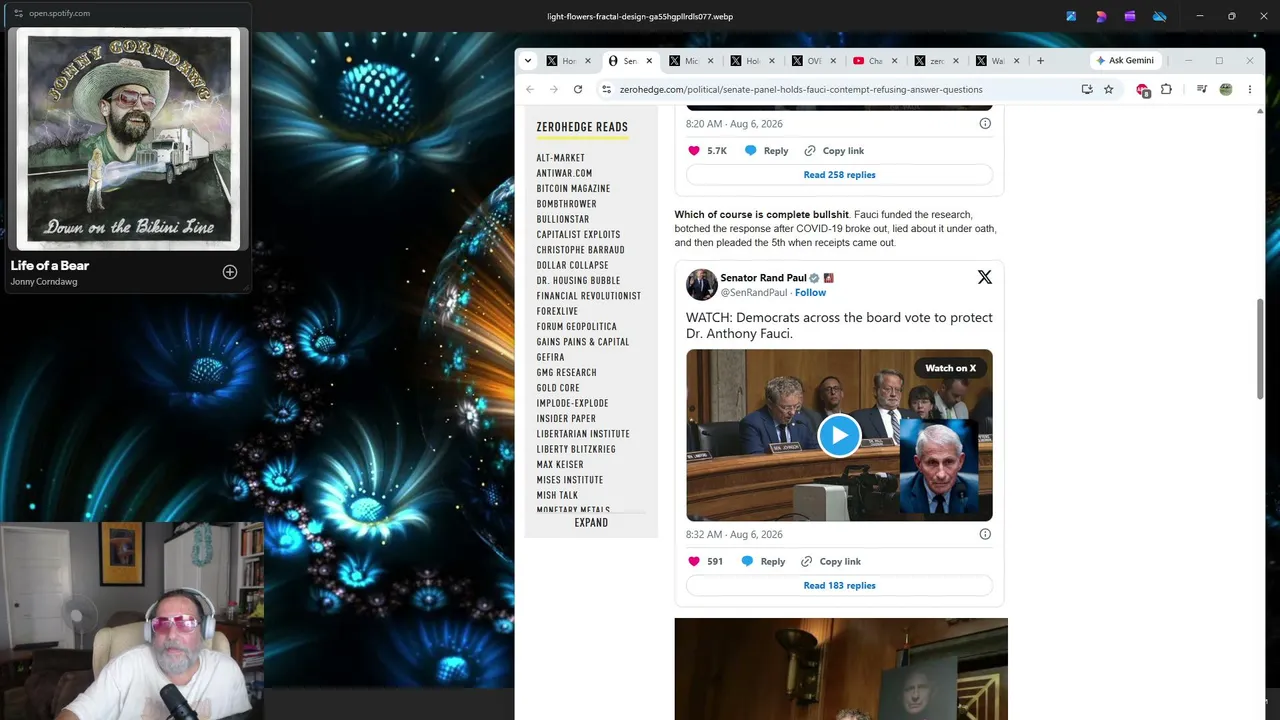
Task: Click the edit image icon in the Photos title bar
Action: [x=1072, y=16]
